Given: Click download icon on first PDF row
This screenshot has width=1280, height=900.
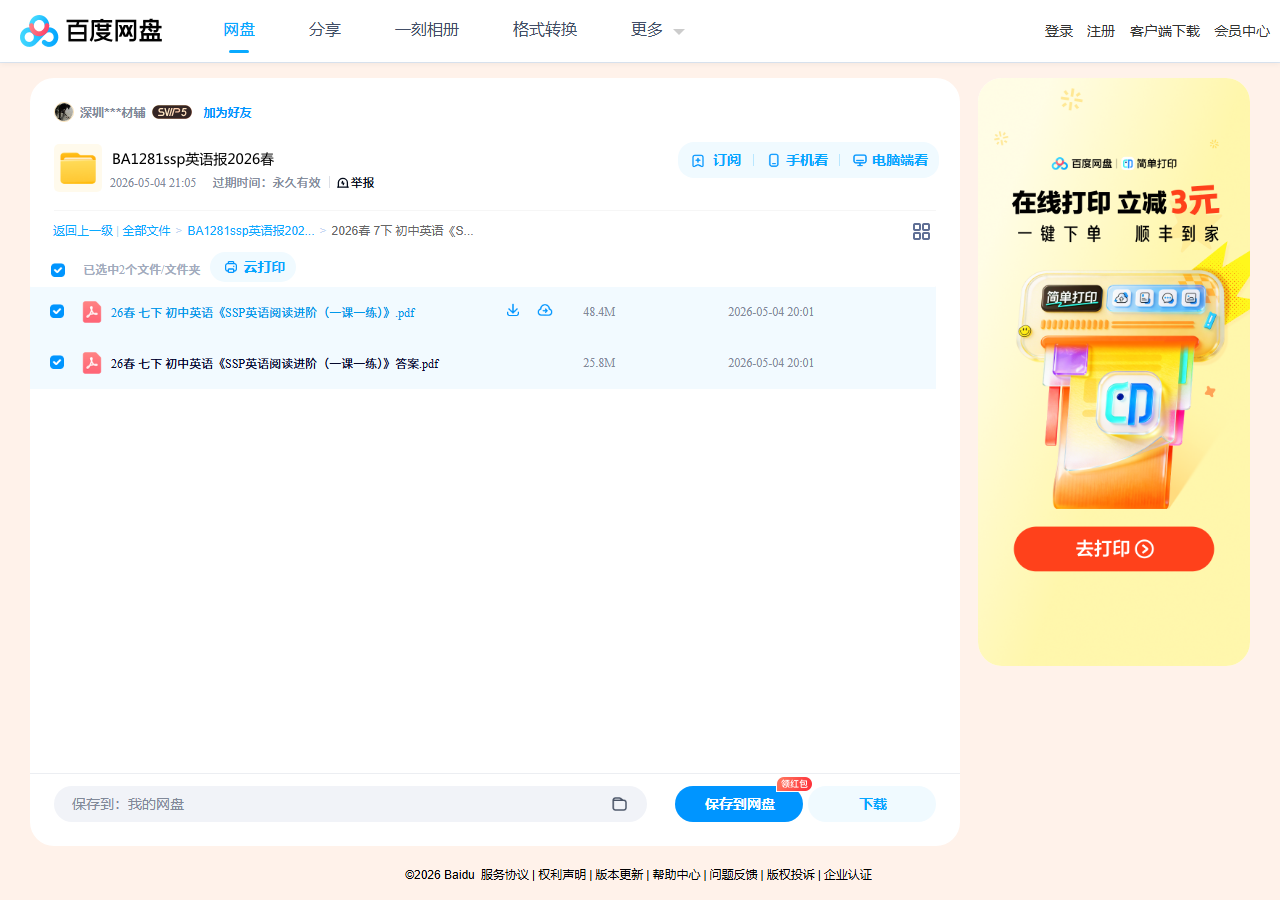Looking at the screenshot, I should pyautogui.click(x=513, y=311).
